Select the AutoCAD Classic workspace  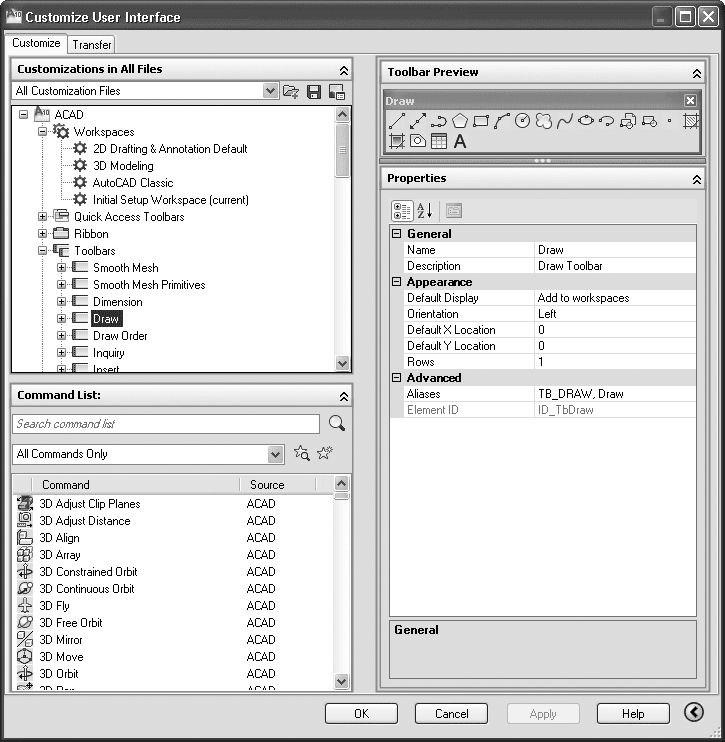click(x=133, y=183)
